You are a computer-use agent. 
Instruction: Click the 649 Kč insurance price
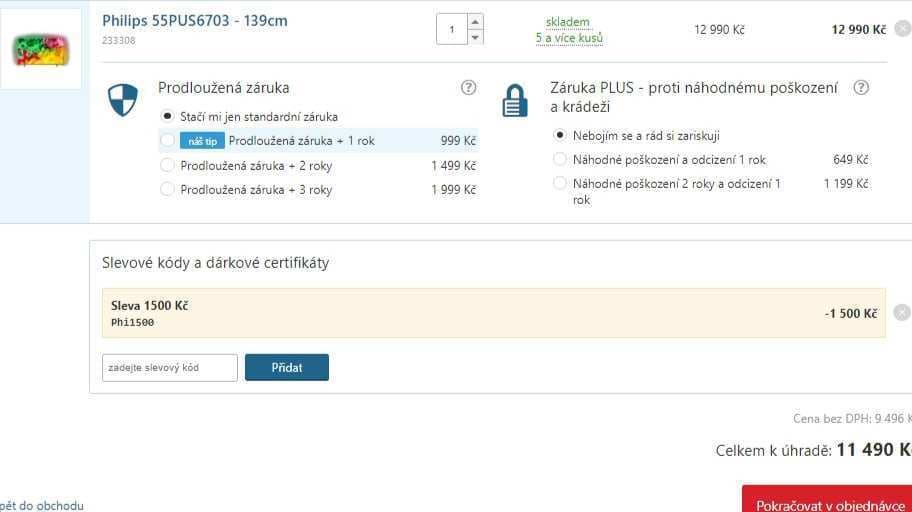[851, 159]
